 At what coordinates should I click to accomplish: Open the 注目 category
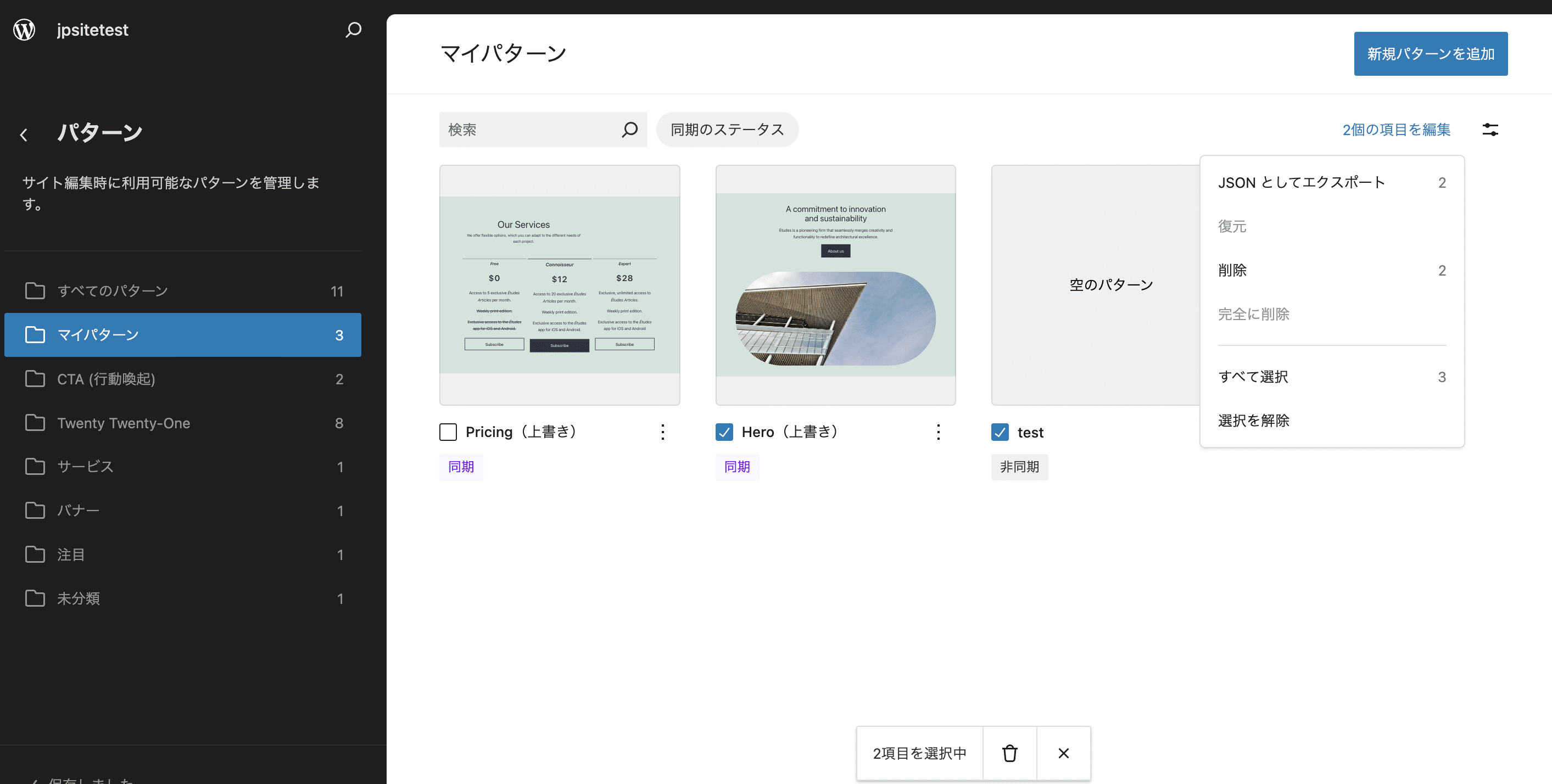pyautogui.click(x=182, y=555)
